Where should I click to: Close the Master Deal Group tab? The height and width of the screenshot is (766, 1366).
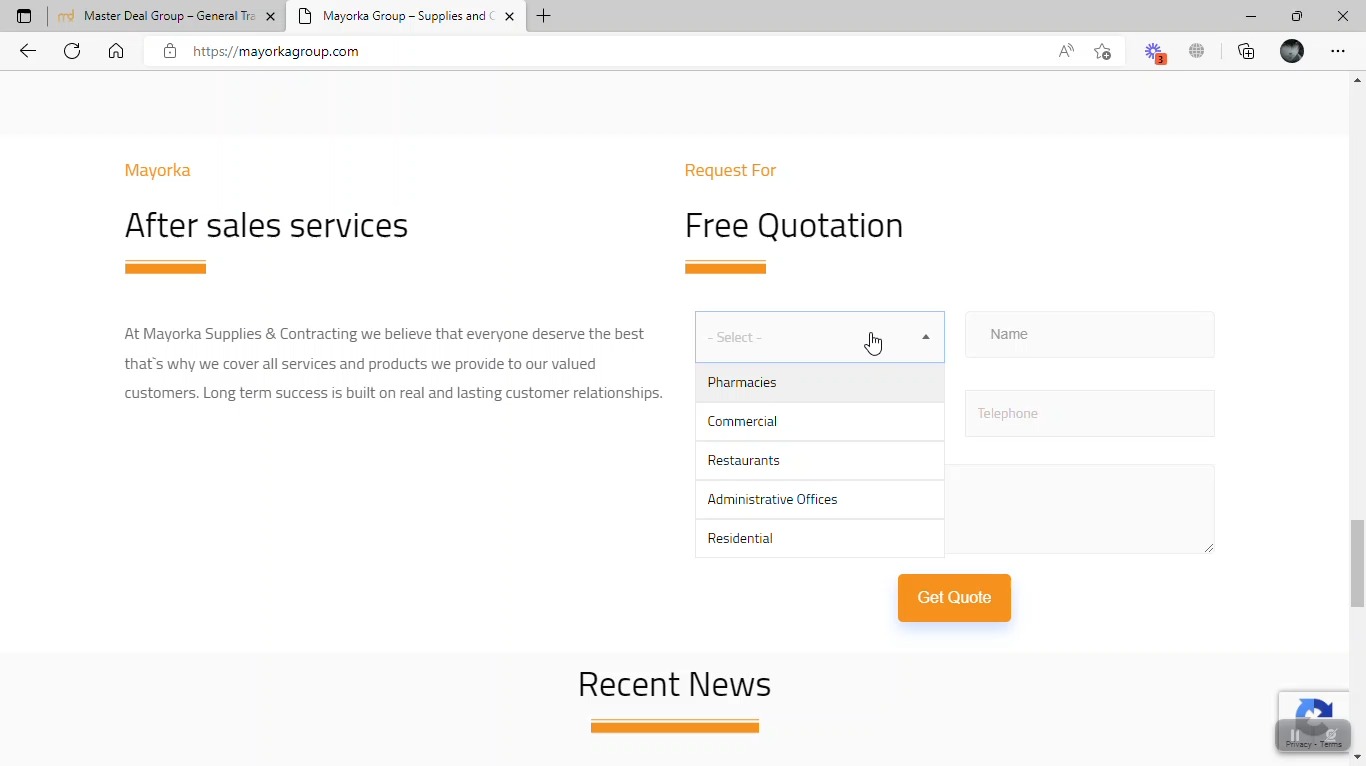pos(270,16)
